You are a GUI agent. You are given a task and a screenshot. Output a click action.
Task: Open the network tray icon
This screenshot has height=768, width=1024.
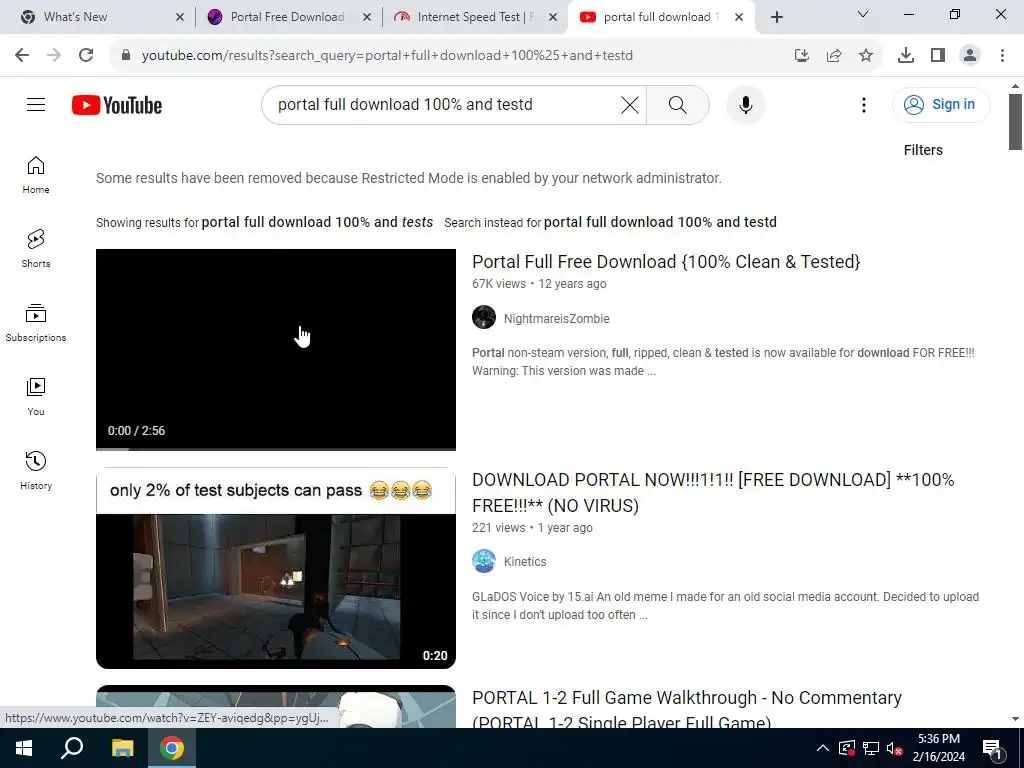[x=871, y=748]
